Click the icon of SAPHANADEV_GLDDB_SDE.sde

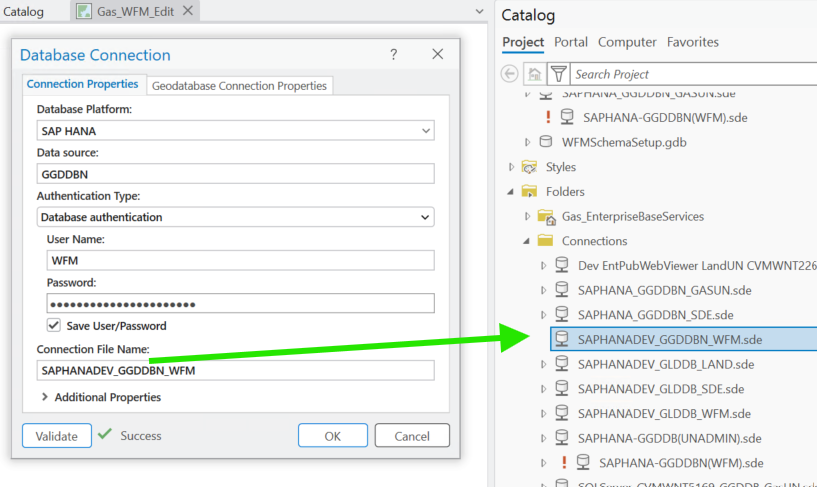[x=562, y=388]
